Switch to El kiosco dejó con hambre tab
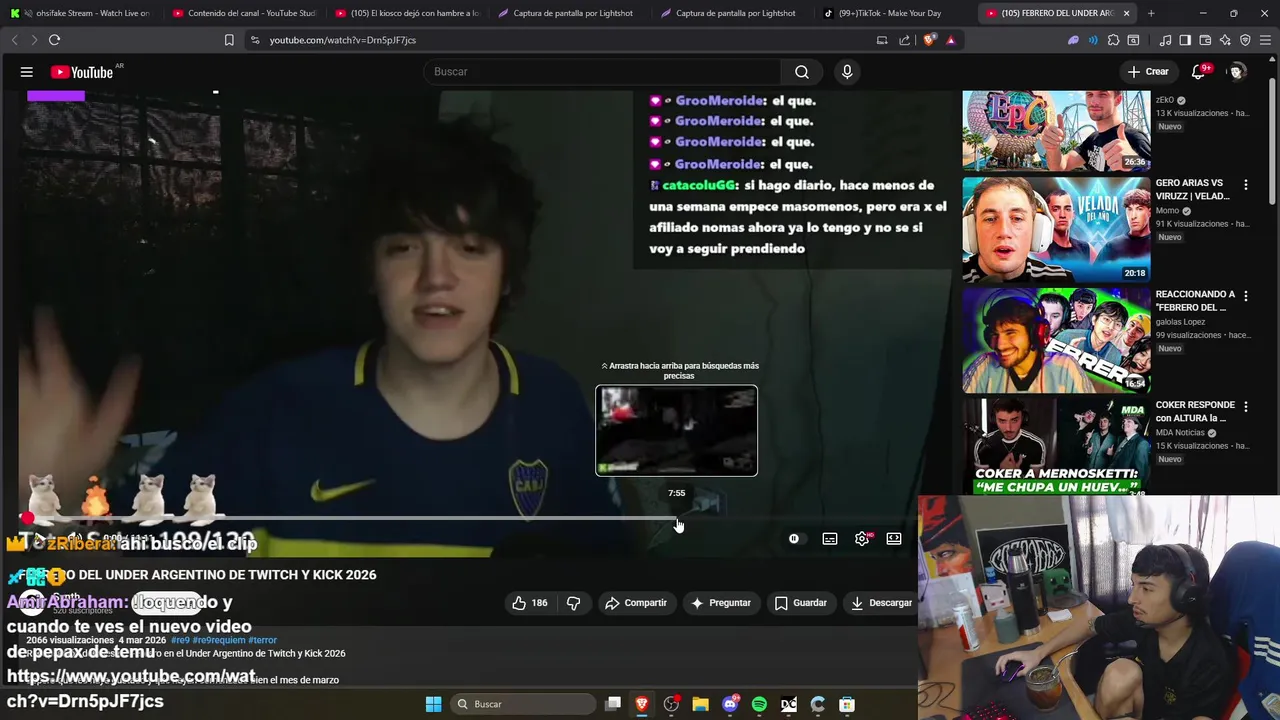This screenshot has width=1280, height=720. [407, 13]
